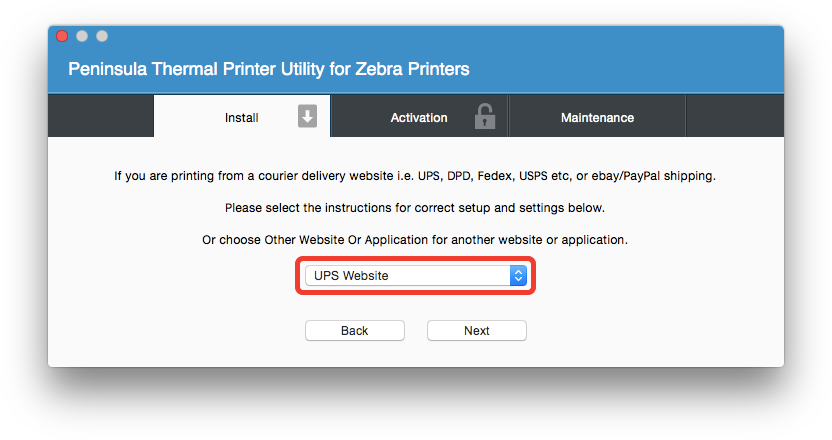Open the Activation tab
The width and height of the screenshot is (832, 440).
click(x=419, y=118)
